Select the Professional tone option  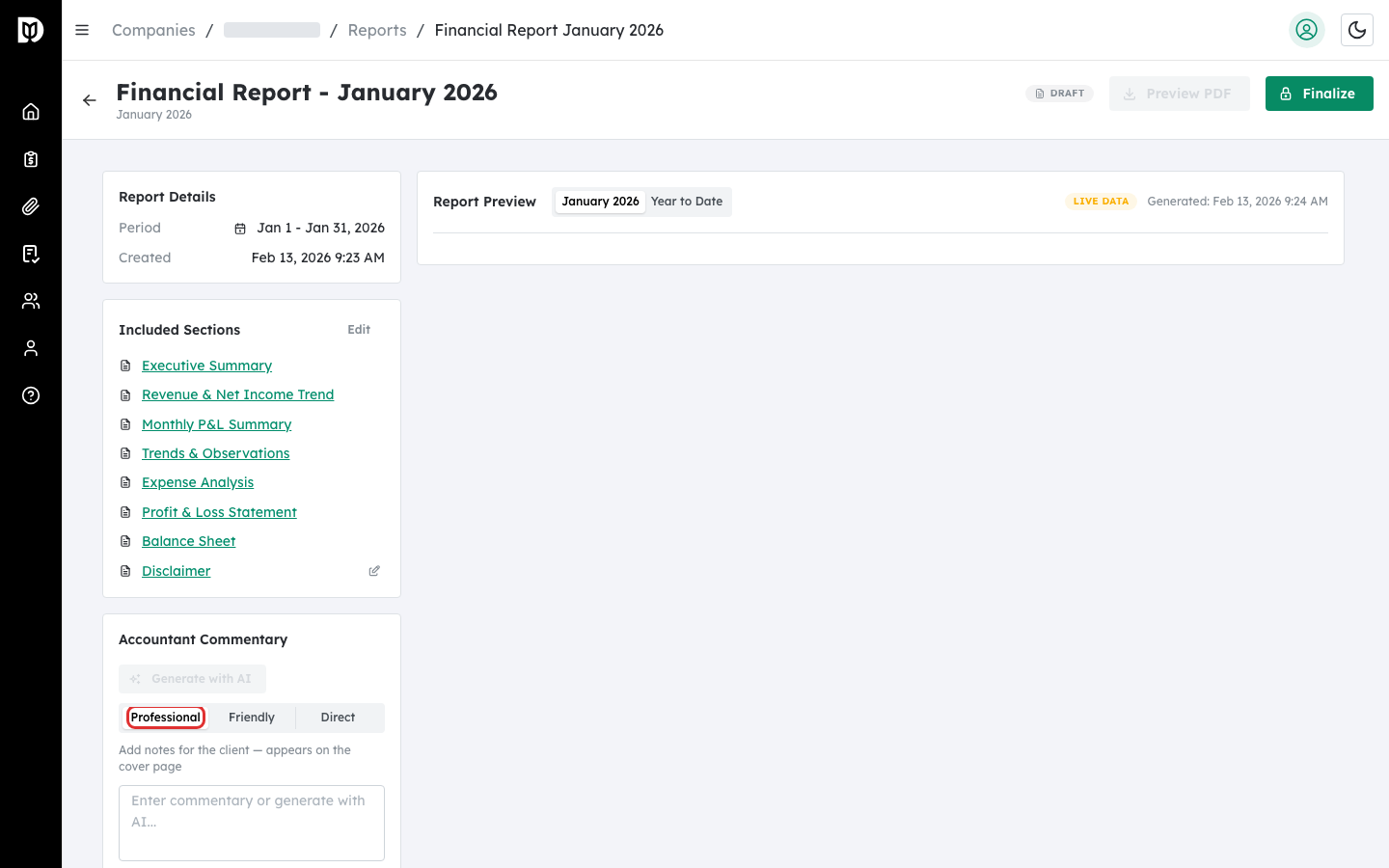tap(166, 718)
